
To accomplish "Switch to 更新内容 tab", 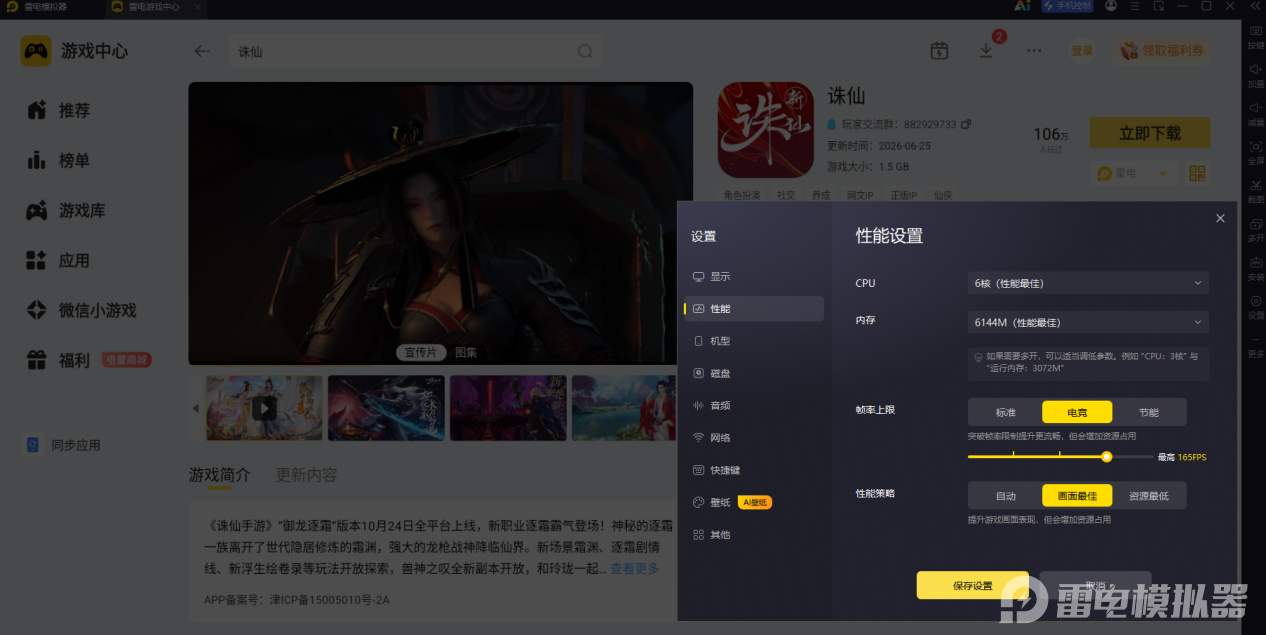I will (307, 475).
